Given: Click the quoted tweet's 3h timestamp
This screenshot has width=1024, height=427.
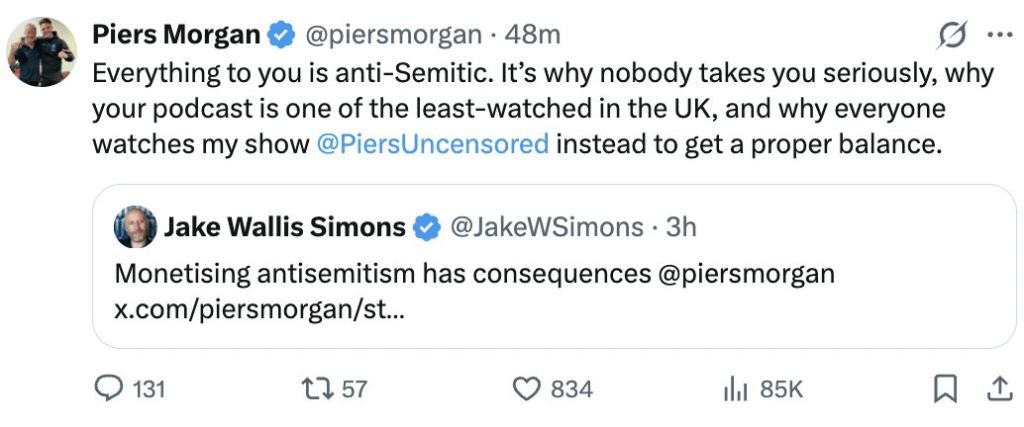Looking at the screenshot, I should (x=681, y=227).
